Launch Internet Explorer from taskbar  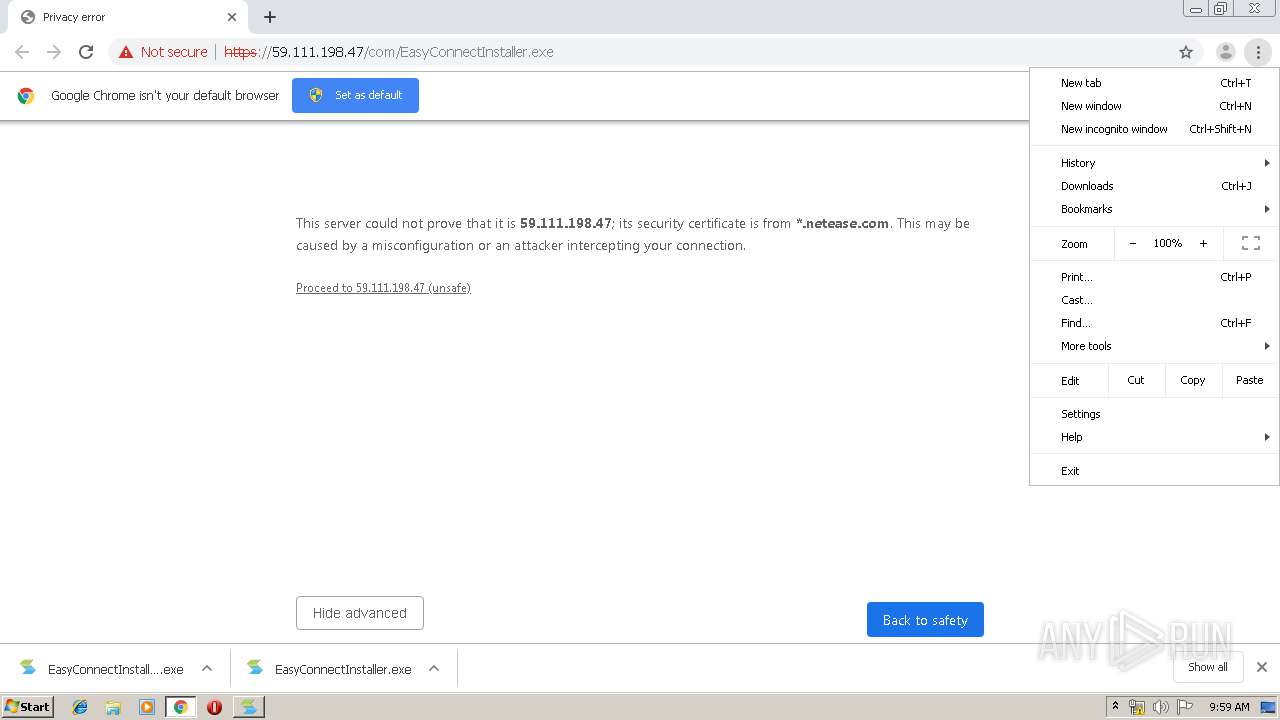point(80,707)
